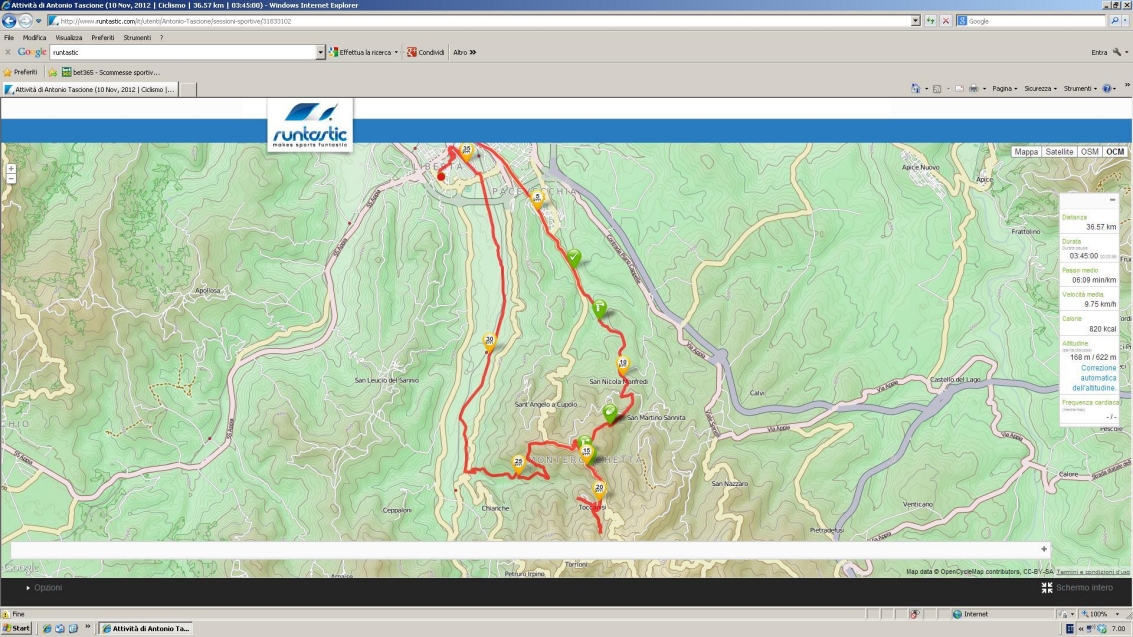Go forward with the browser Forward arrow
The height and width of the screenshot is (637, 1133).
(25, 21)
